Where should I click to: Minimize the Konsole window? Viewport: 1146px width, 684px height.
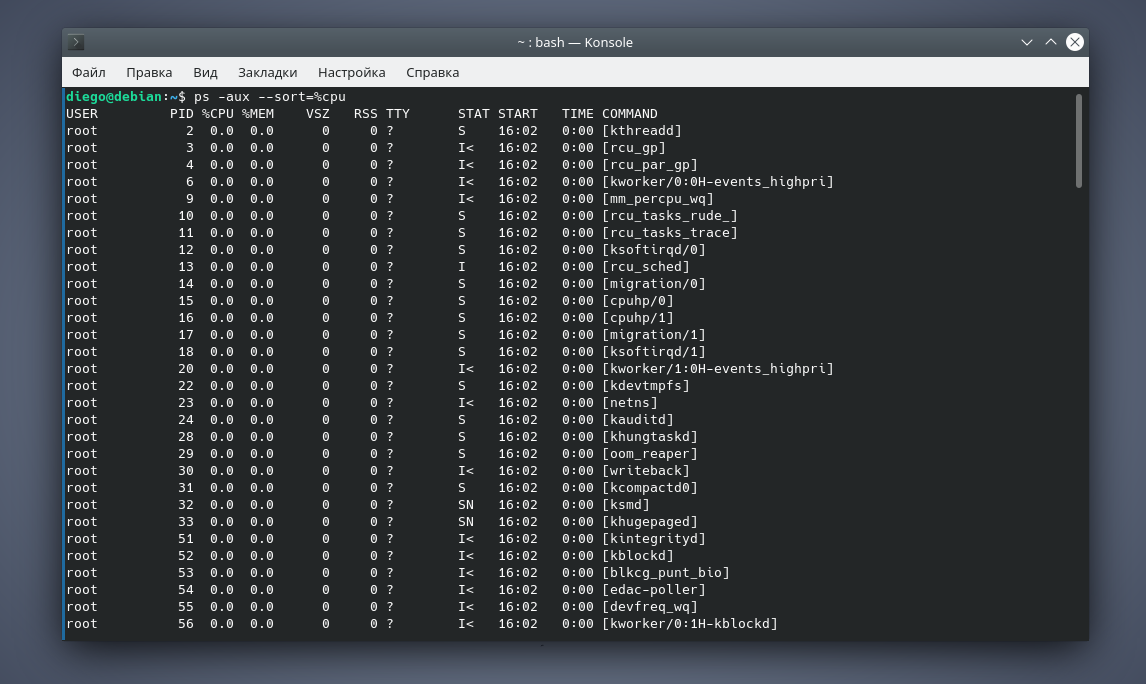pos(1027,42)
